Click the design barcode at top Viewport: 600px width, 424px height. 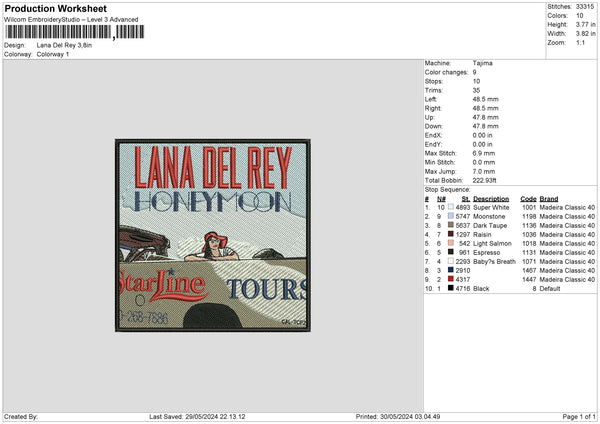[75, 32]
